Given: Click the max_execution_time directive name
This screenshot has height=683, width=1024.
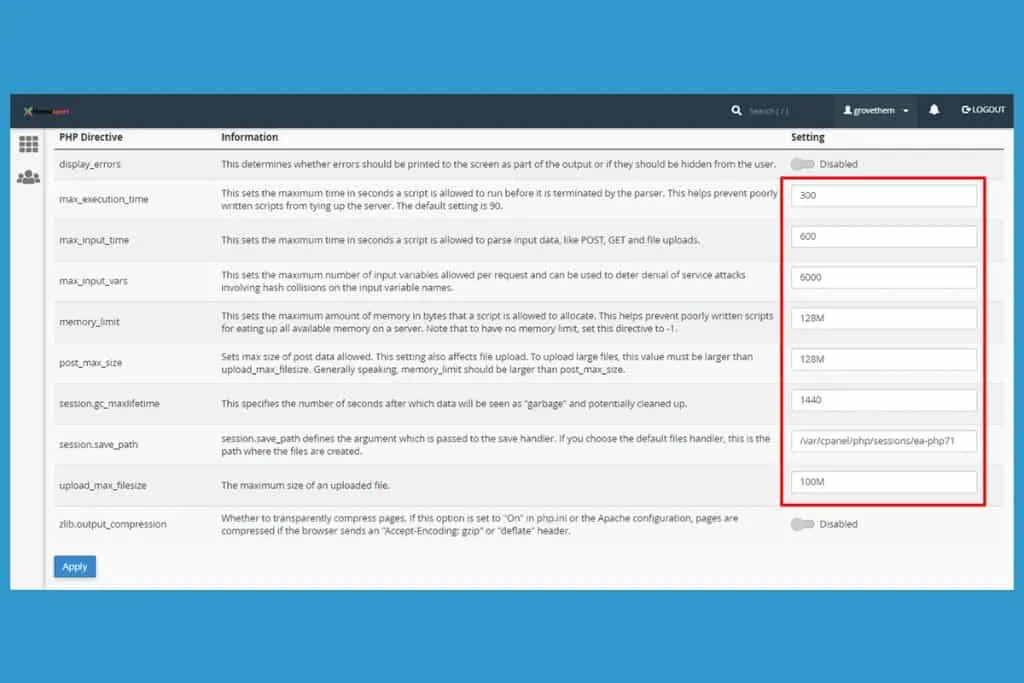Looking at the screenshot, I should point(104,199).
